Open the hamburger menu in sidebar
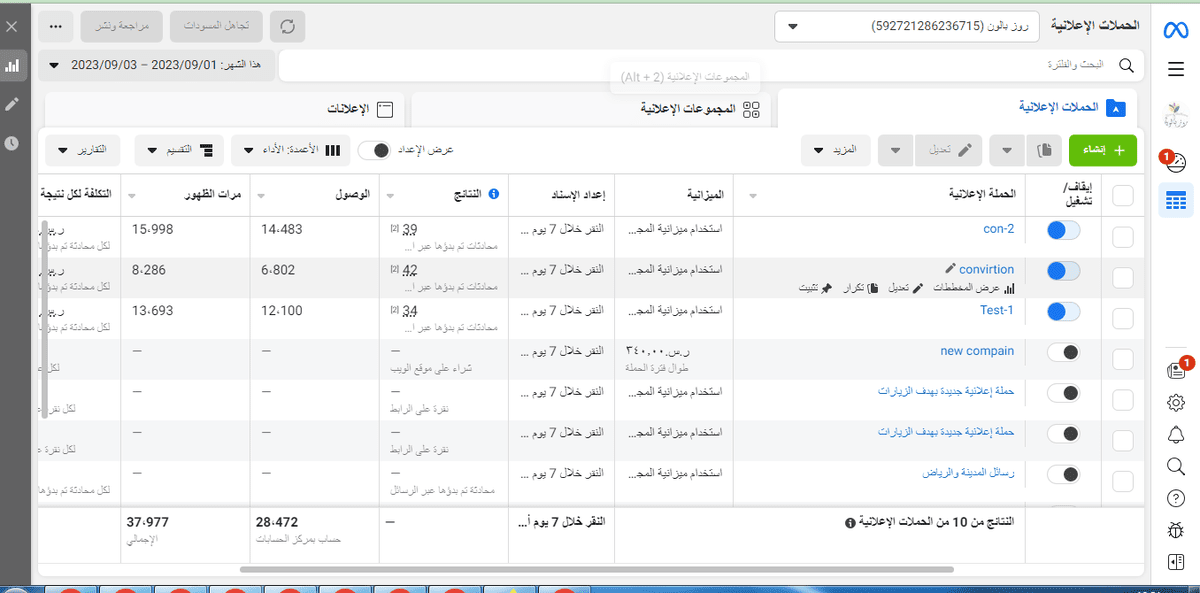 [1175, 68]
